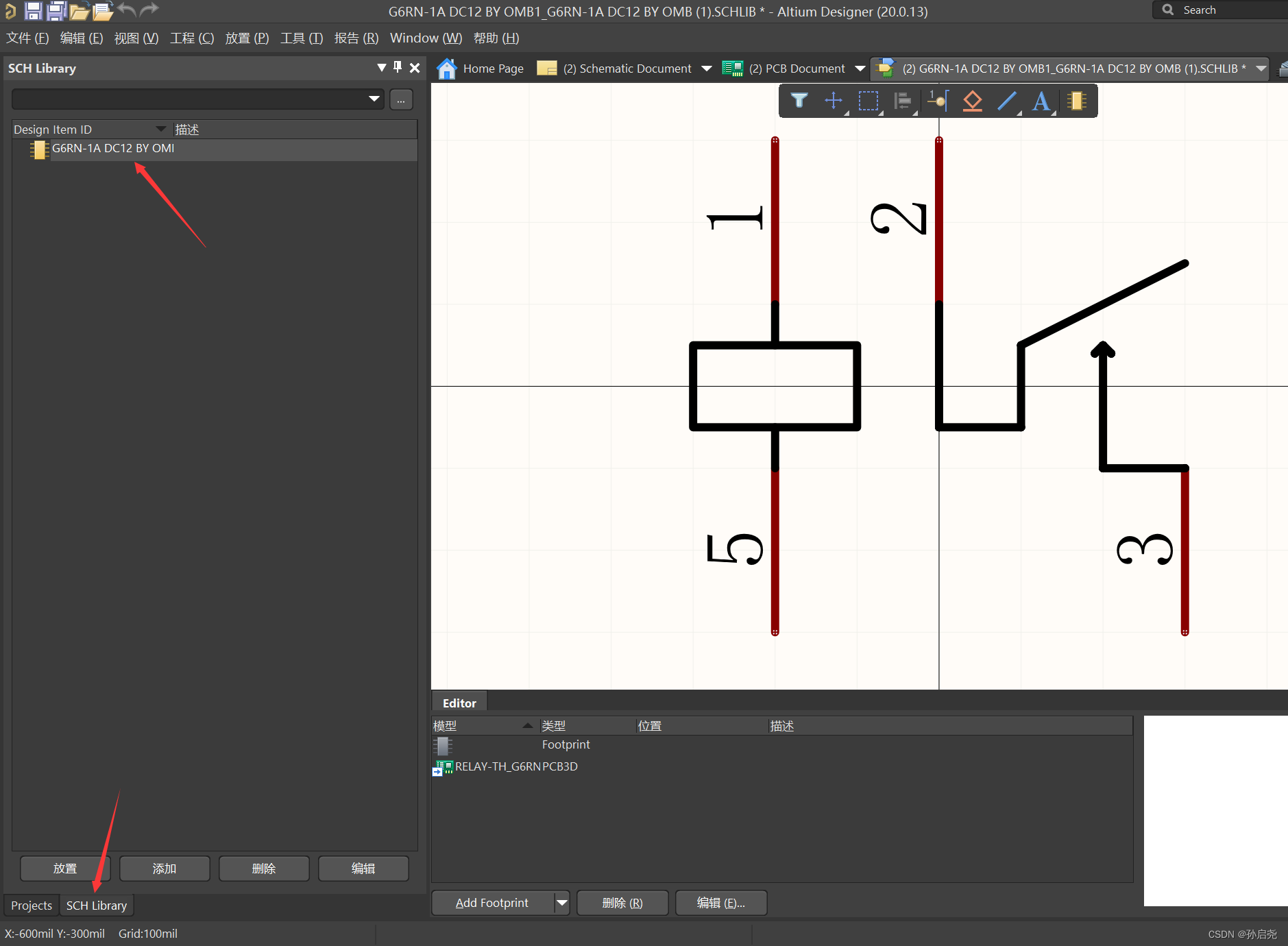Expand the Schematic Document tab dropdown
Viewport: 1288px width, 946px height.
[707, 69]
